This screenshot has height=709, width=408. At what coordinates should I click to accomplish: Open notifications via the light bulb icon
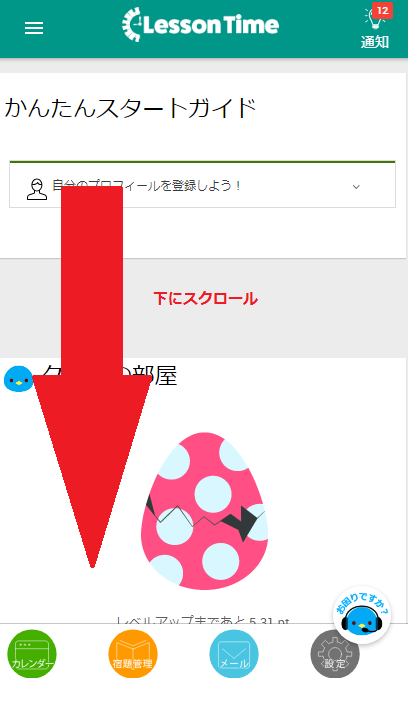(x=375, y=19)
